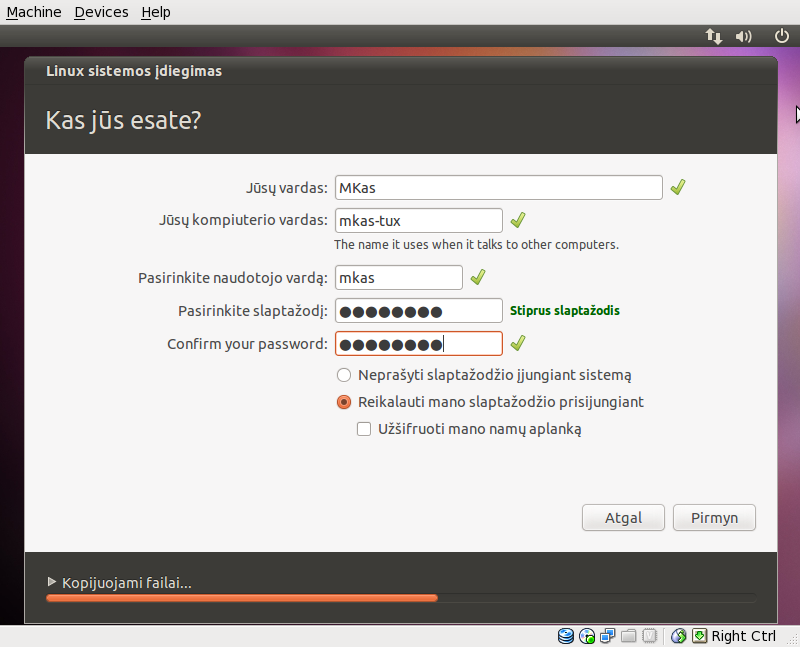Click the Jūsų kompiuterio vardas label
Screen dimensions: 800x647
point(243,220)
